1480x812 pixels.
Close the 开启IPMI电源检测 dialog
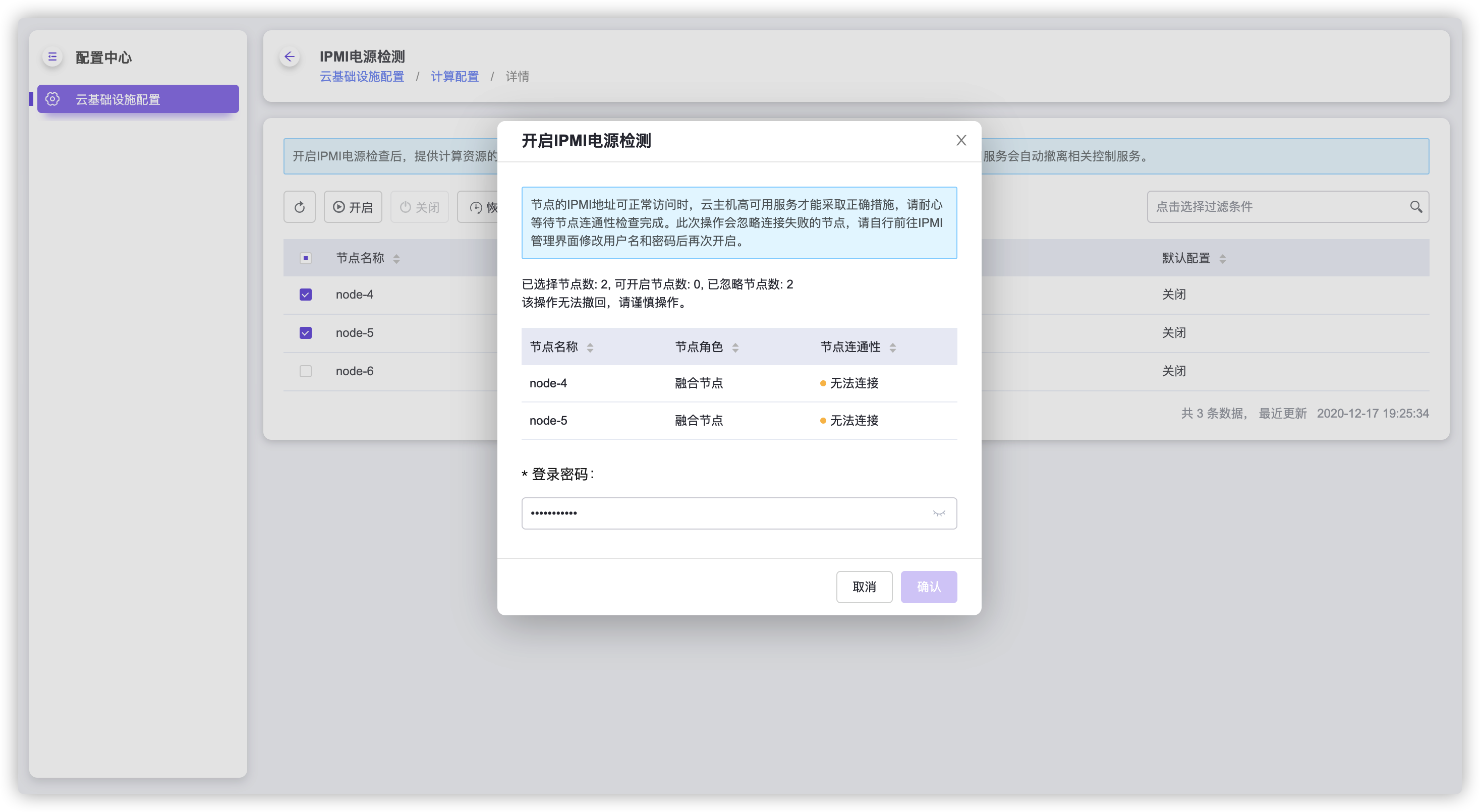(x=960, y=140)
